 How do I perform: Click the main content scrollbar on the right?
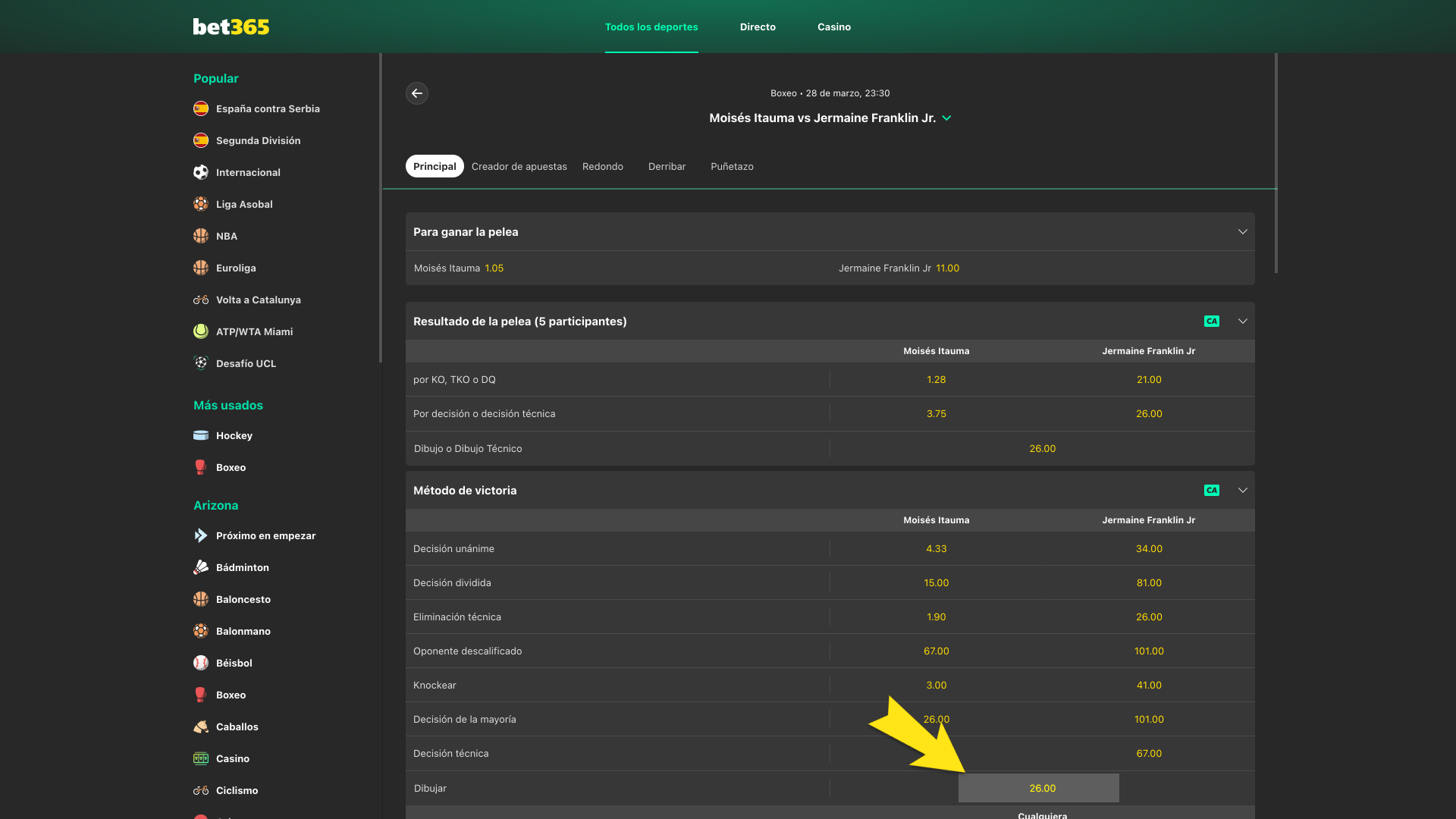1276,163
